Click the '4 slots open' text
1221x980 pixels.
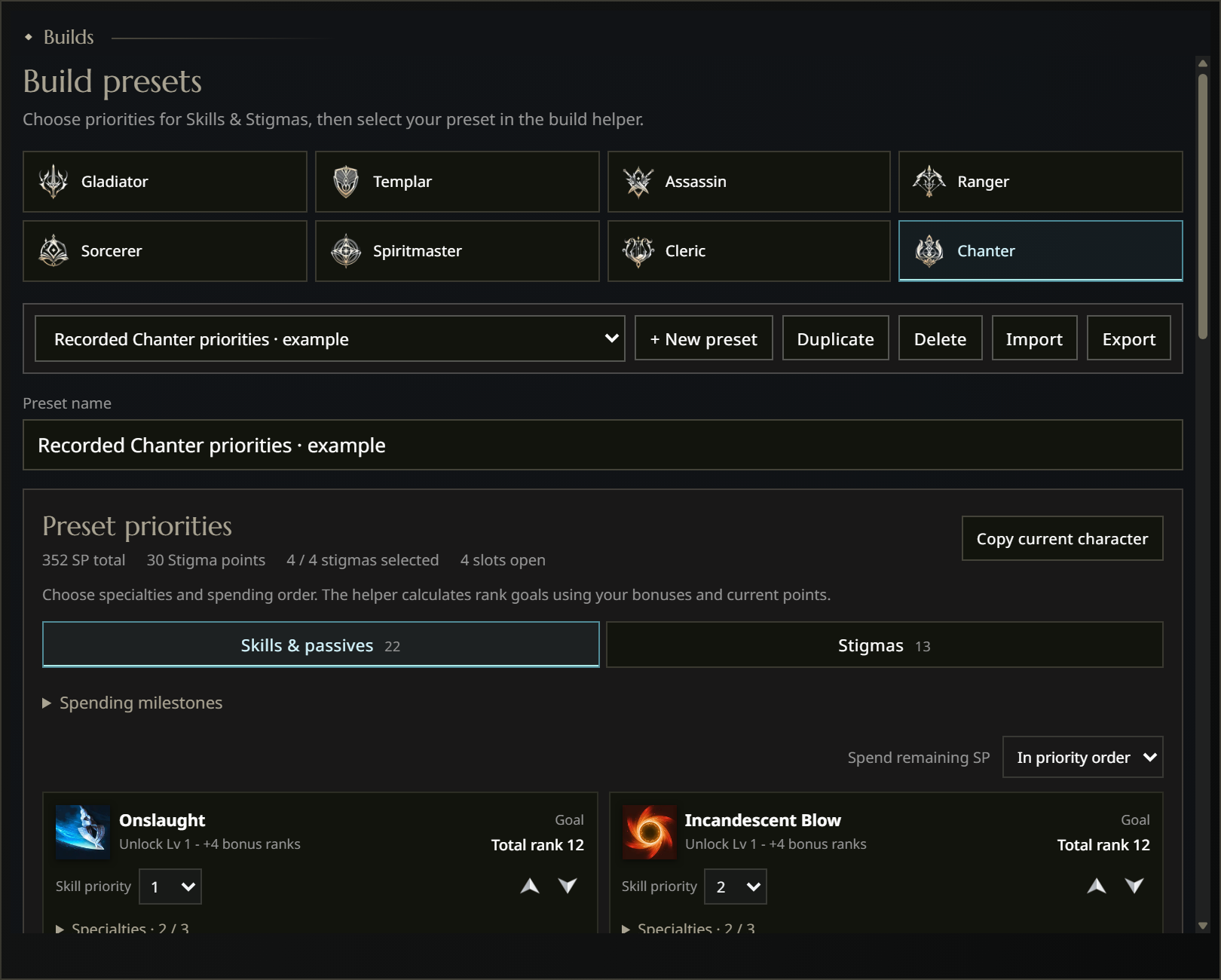point(503,560)
